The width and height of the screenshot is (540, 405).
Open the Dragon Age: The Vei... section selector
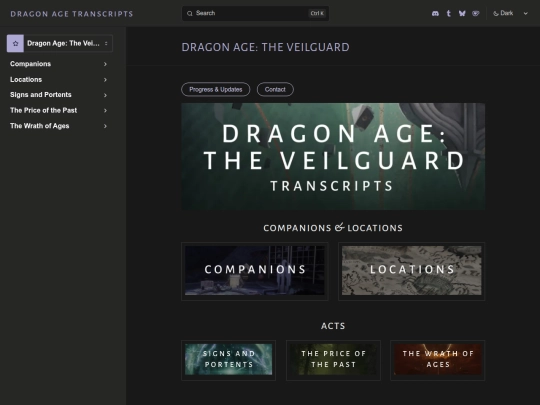(x=60, y=43)
